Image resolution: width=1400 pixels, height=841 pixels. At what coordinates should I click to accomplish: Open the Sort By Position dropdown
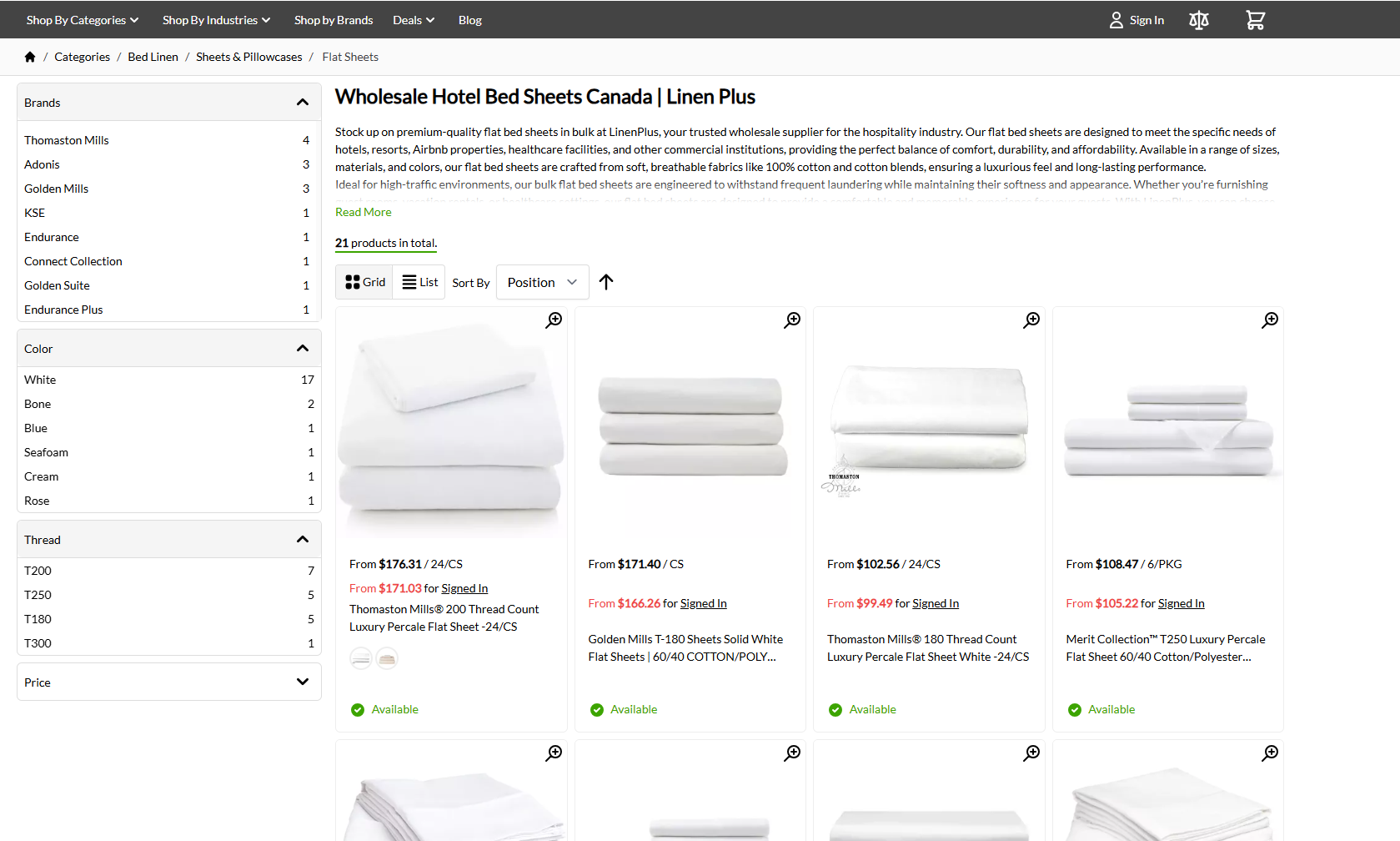coord(543,282)
